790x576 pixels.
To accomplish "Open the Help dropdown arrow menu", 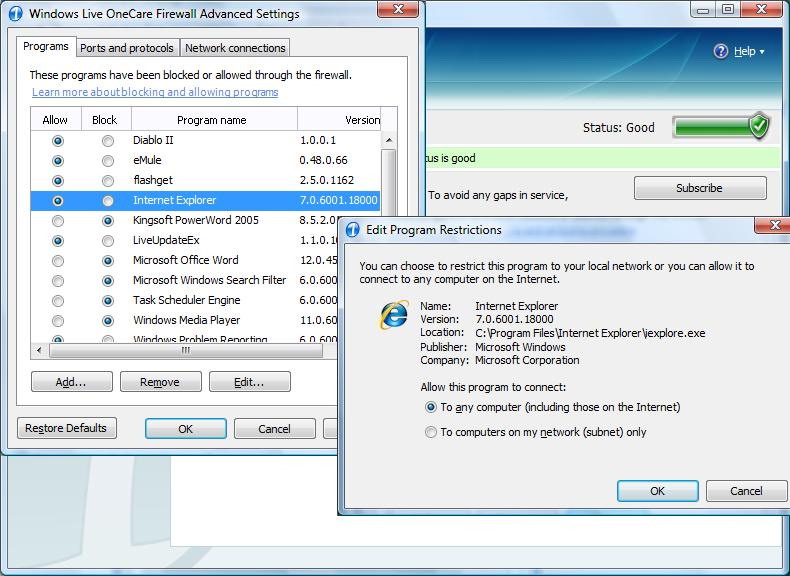I will click(762, 52).
